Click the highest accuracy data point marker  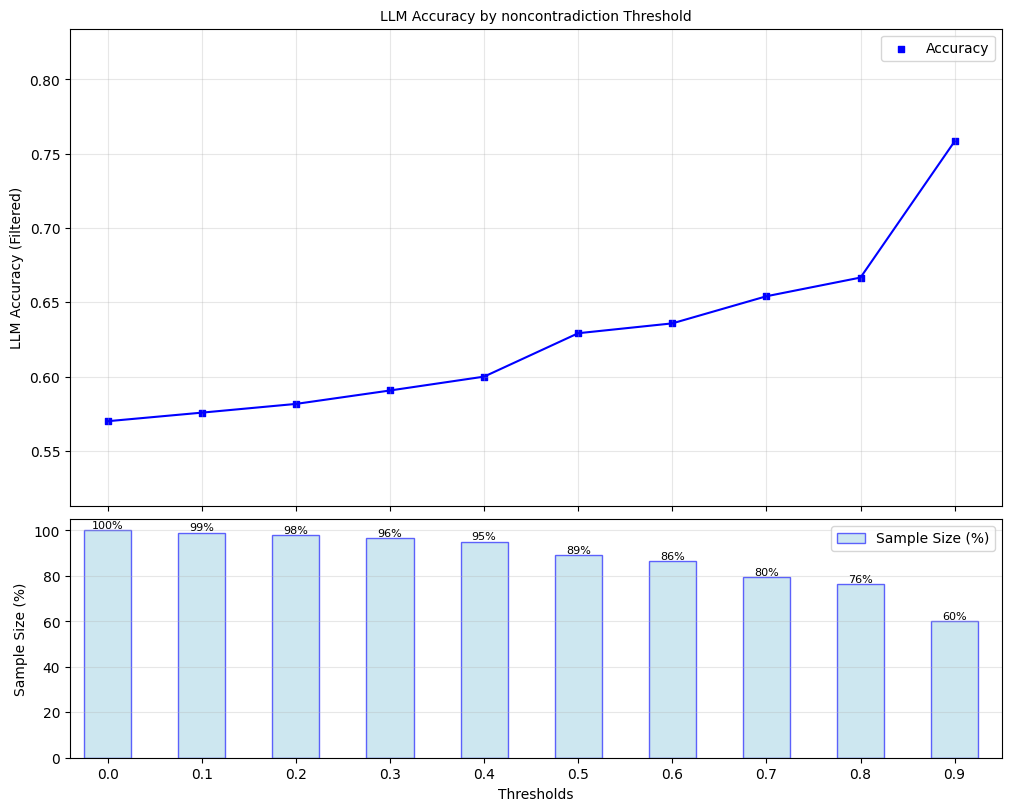955,141
